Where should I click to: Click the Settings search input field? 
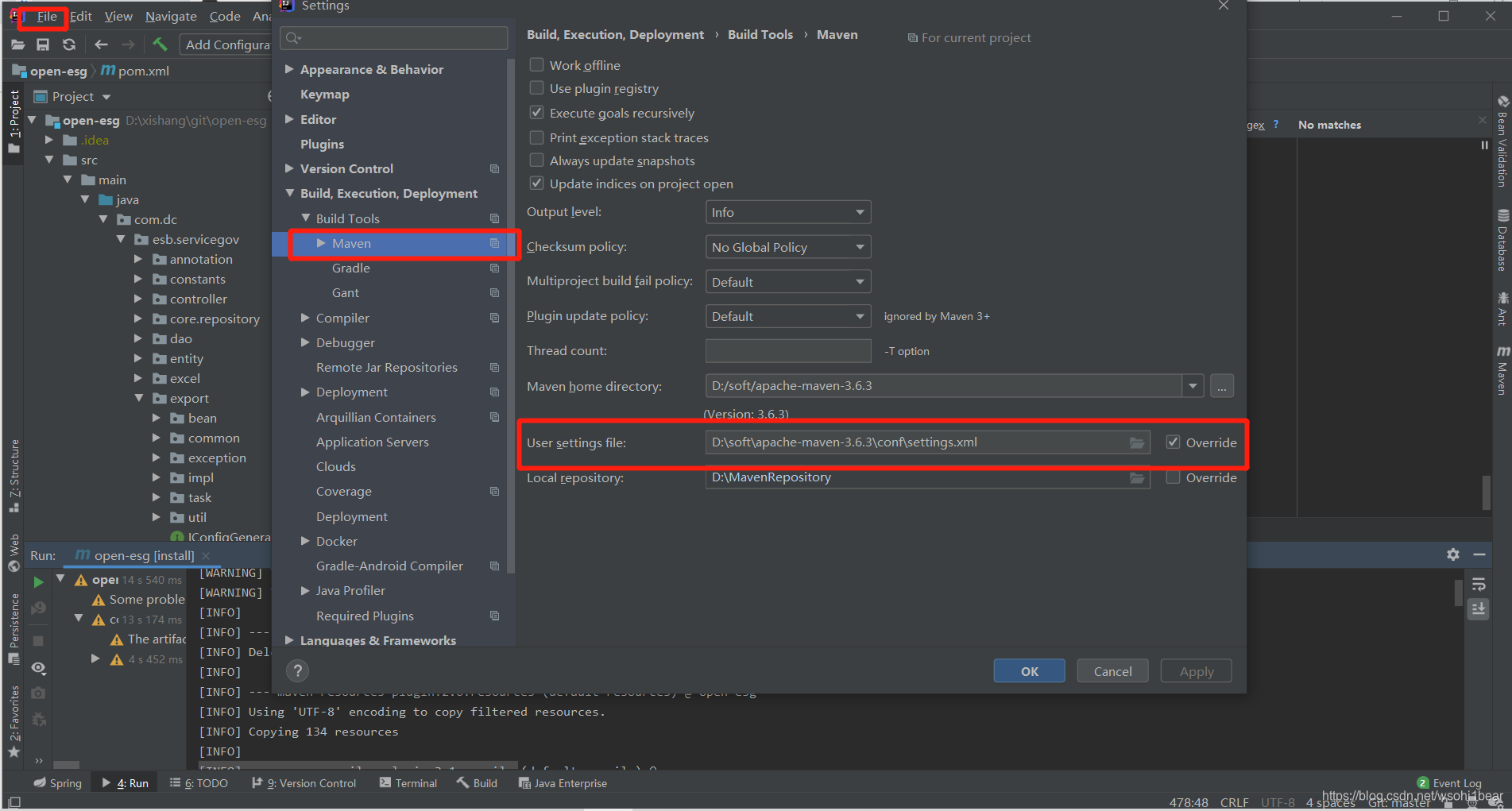click(x=394, y=38)
